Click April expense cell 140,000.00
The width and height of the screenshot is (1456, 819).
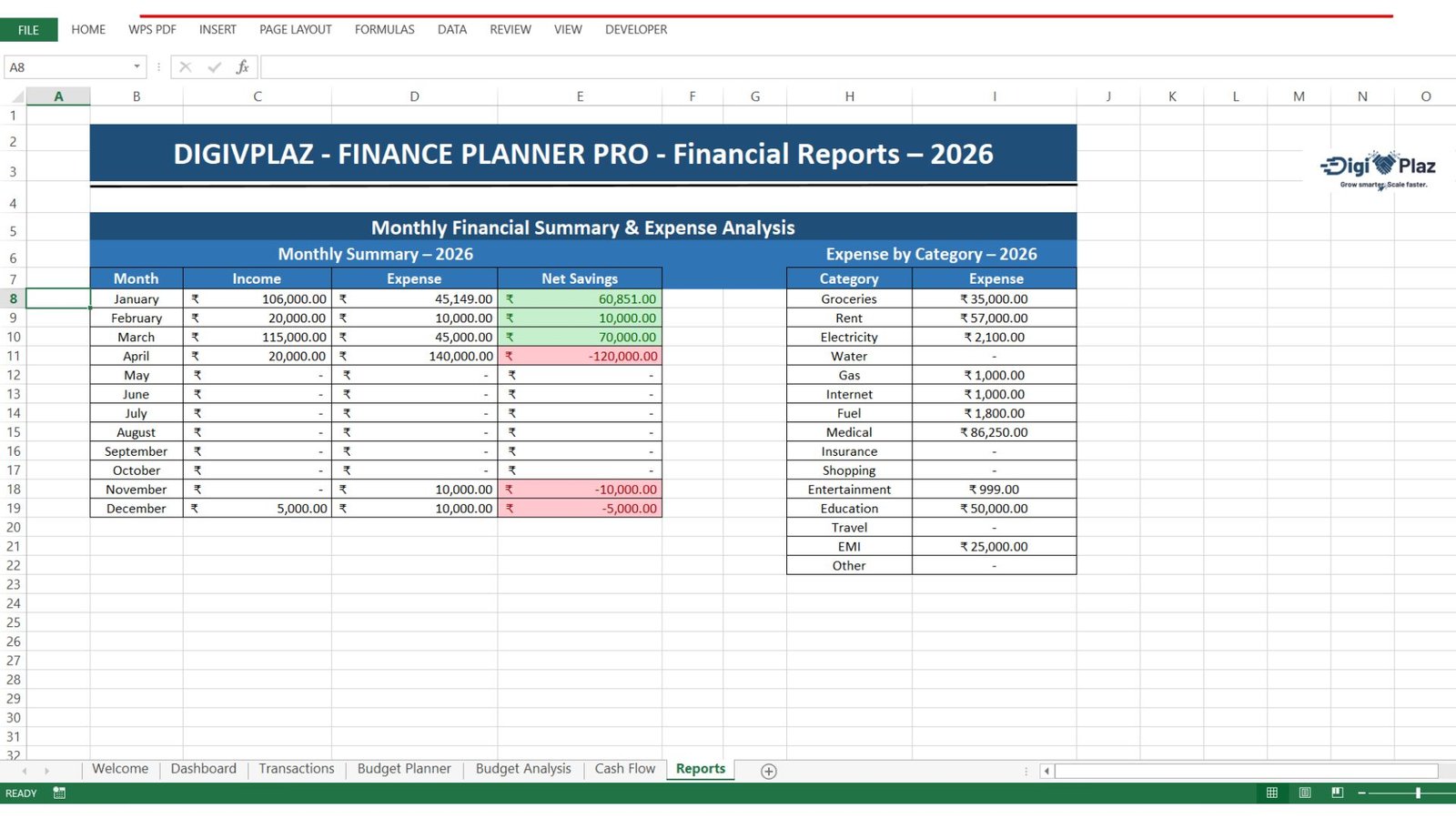click(x=415, y=356)
